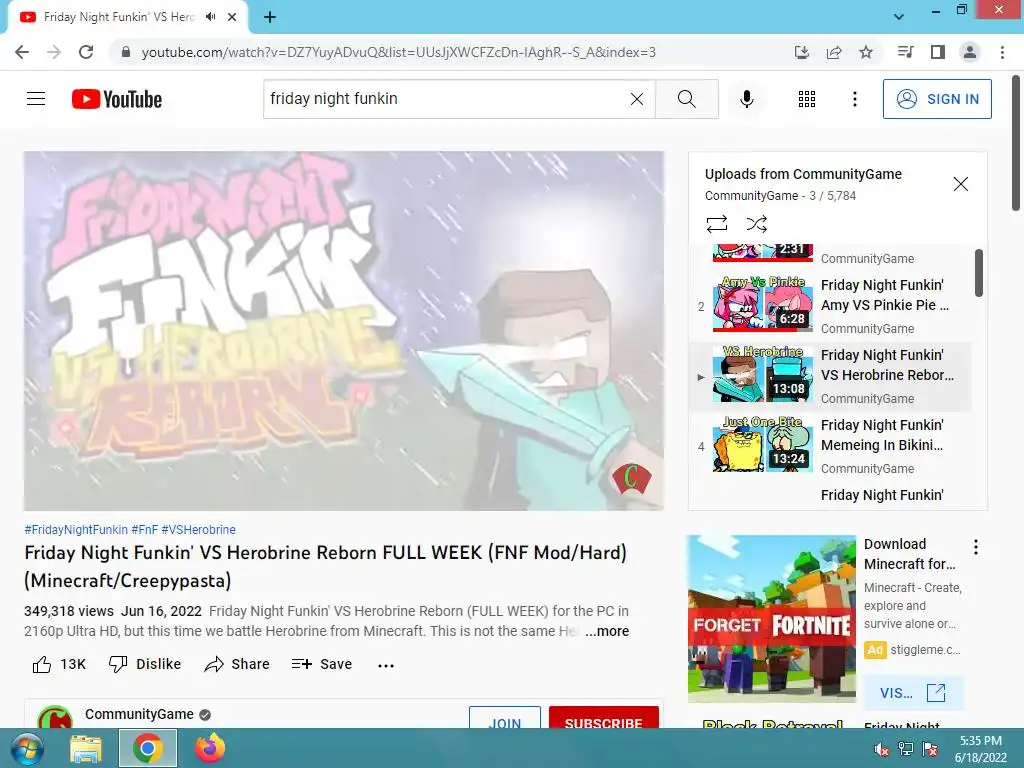
Task: Toggle Chrome side panel
Action: click(938, 52)
